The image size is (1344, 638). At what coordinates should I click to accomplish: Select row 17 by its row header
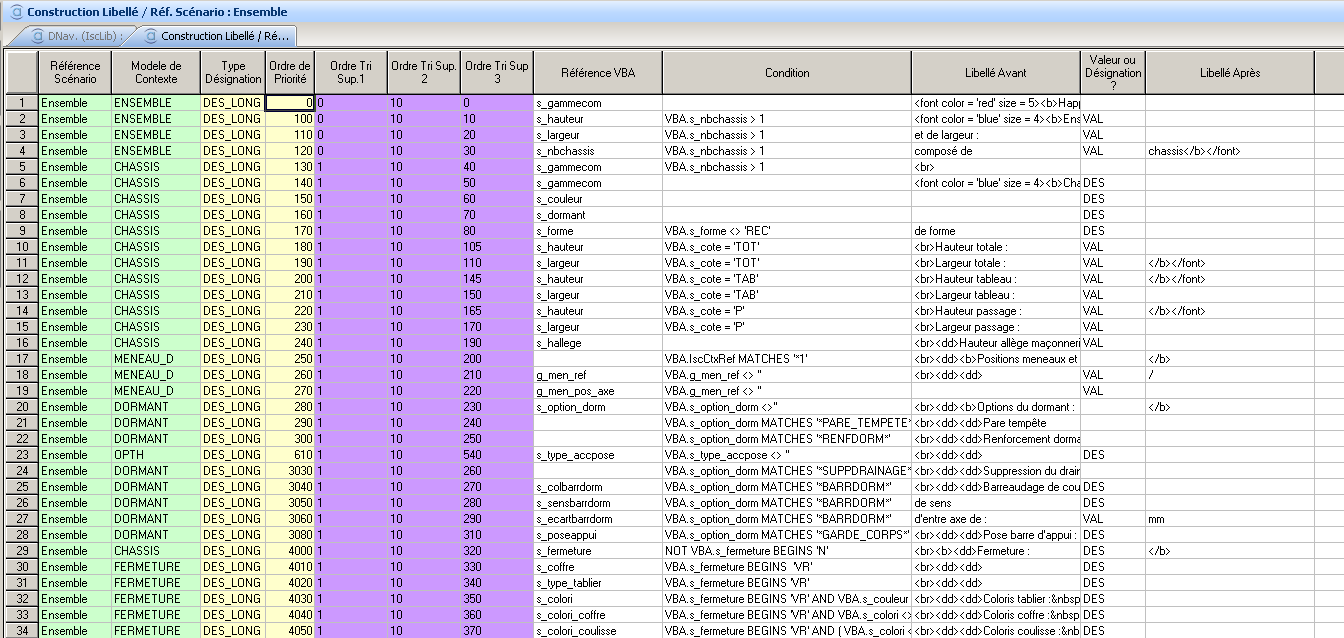22,359
